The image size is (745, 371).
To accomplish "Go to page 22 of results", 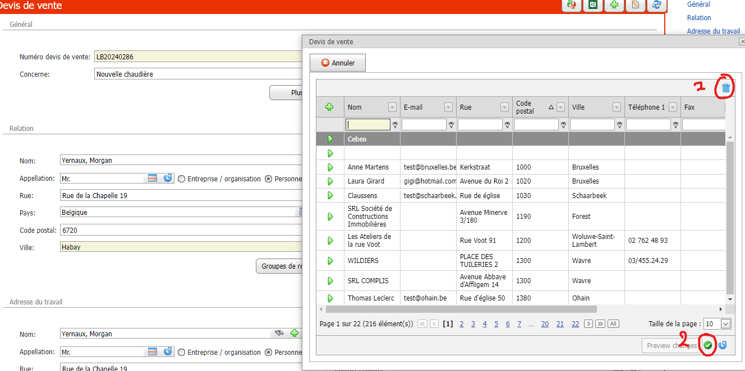I will point(575,324).
